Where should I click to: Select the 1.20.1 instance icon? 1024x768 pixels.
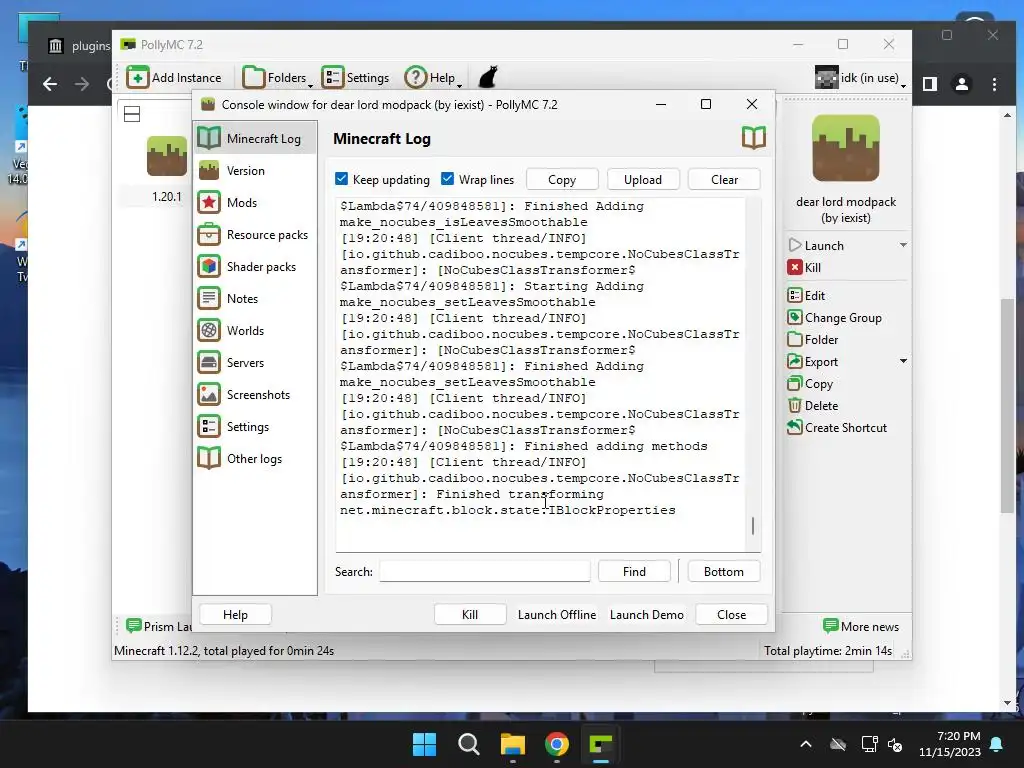(167, 155)
